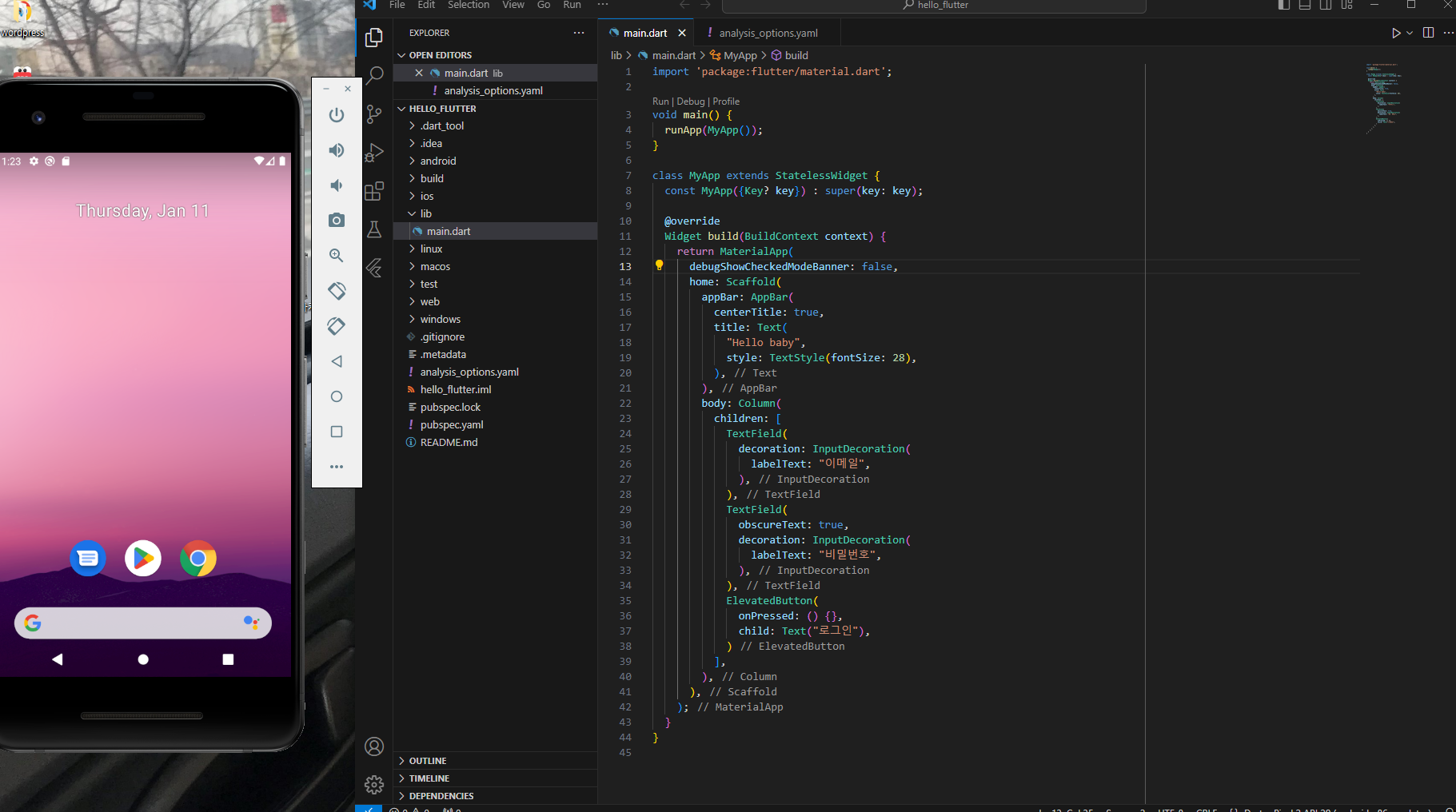The height and width of the screenshot is (812, 1456).
Task: Activate the emulator zoom magnifier tool
Action: tap(337, 256)
